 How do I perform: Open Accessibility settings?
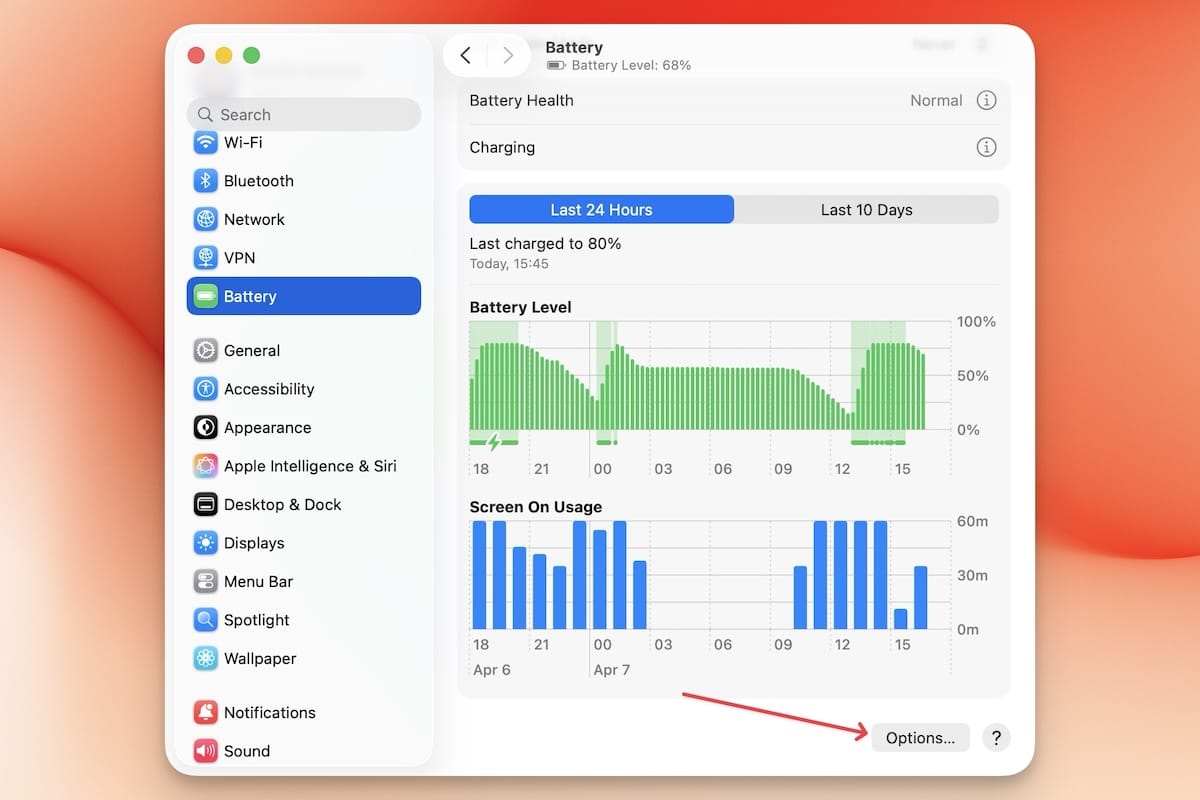266,389
